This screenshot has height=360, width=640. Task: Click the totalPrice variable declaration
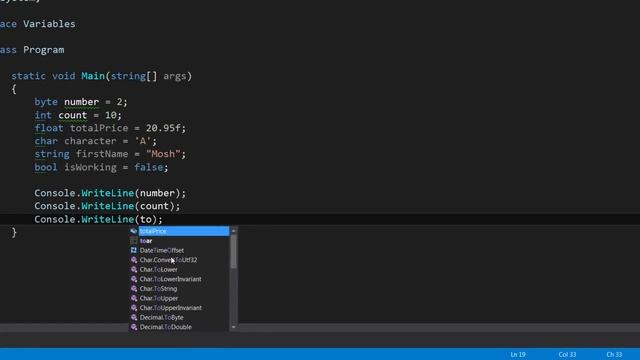coord(99,128)
